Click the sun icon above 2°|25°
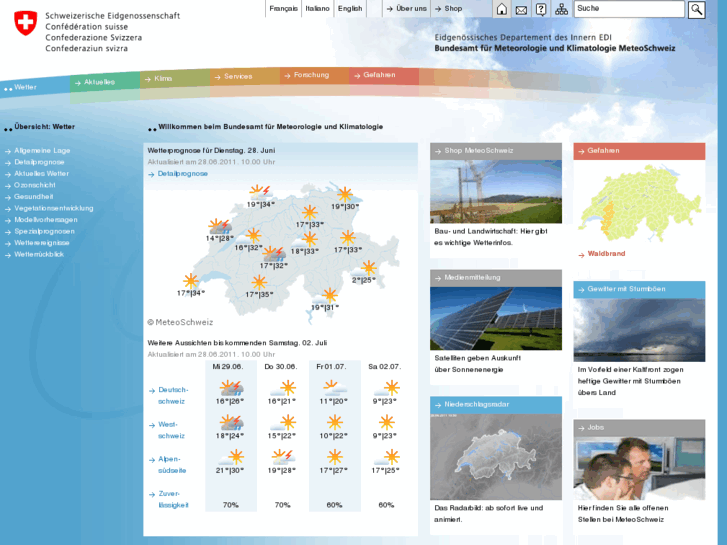This screenshot has height=545, width=727. 365,268
